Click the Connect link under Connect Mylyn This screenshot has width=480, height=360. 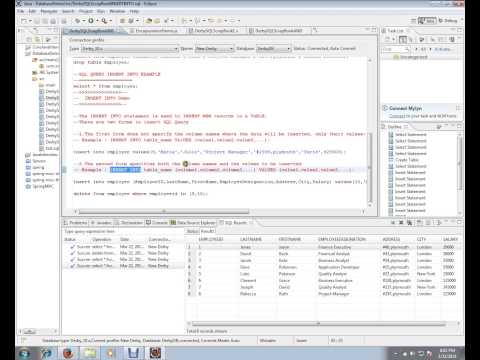(x=396, y=116)
